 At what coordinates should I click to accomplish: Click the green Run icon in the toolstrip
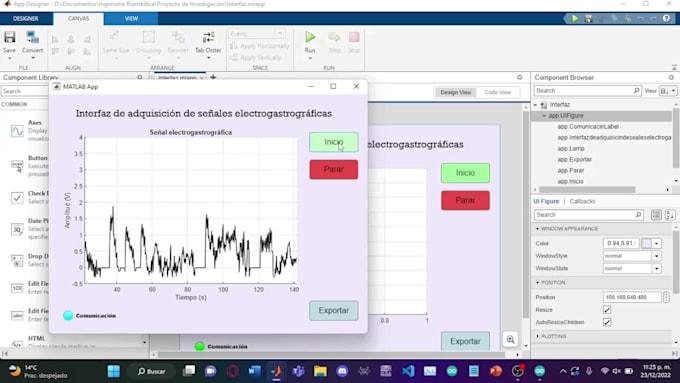coord(310,37)
